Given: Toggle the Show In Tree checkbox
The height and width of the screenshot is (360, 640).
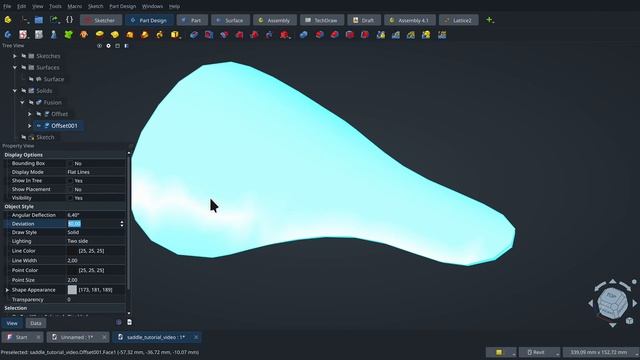Looking at the screenshot, I should (x=70, y=180).
